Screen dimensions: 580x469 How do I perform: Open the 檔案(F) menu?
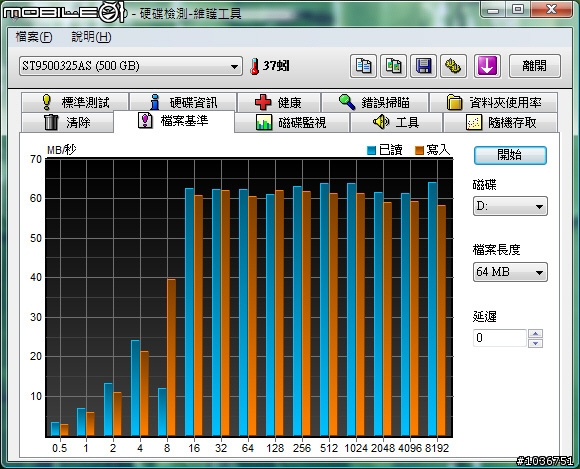coord(34,37)
